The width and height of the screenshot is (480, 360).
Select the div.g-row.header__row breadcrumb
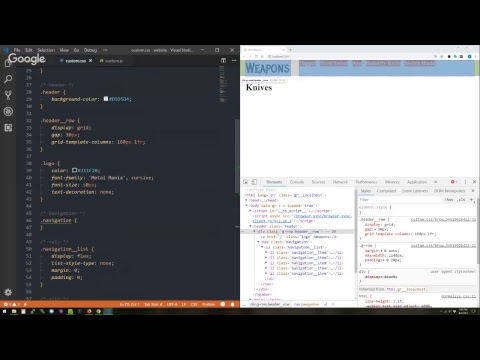coord(270,304)
